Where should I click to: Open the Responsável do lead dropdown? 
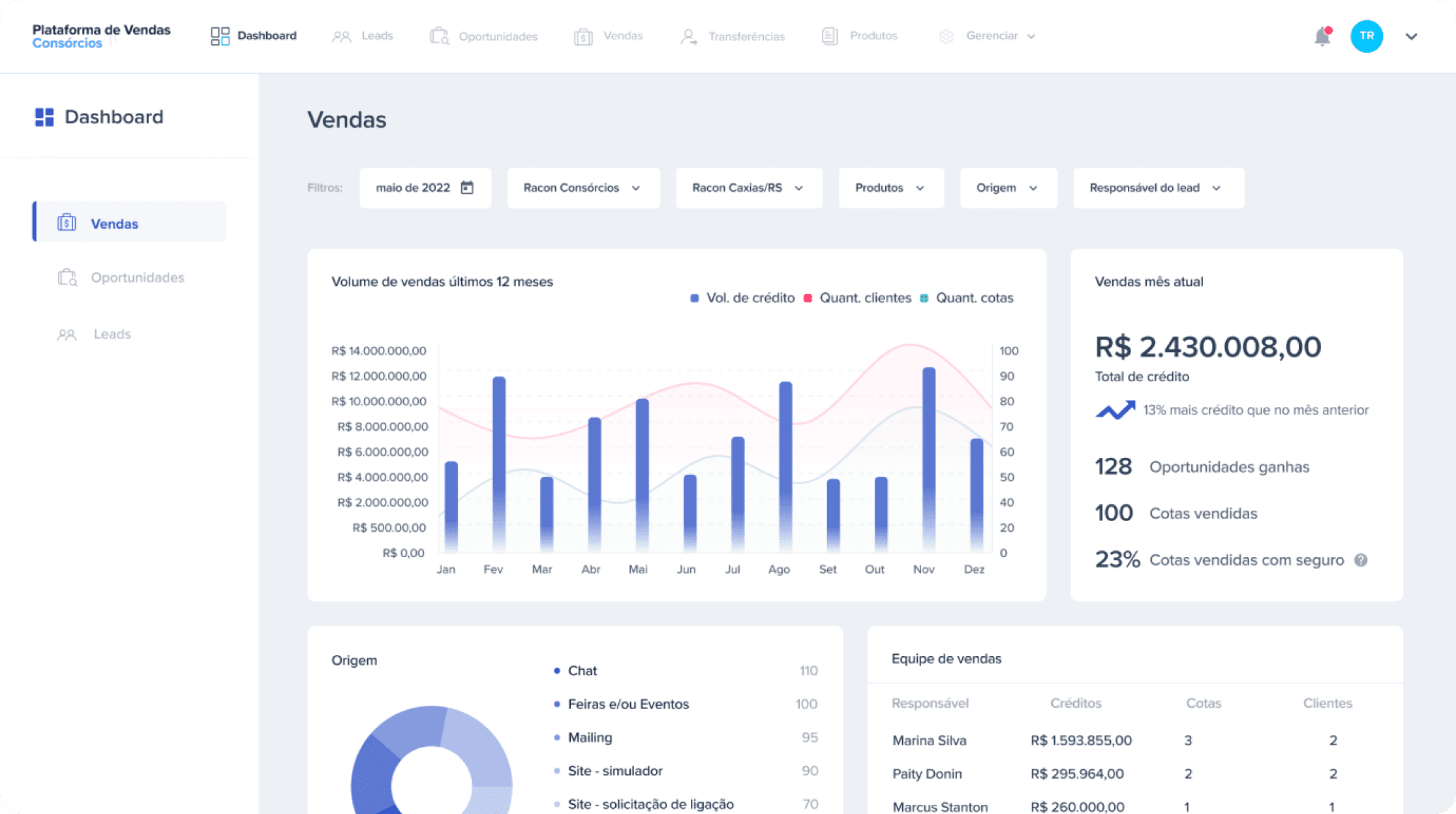tap(1158, 188)
